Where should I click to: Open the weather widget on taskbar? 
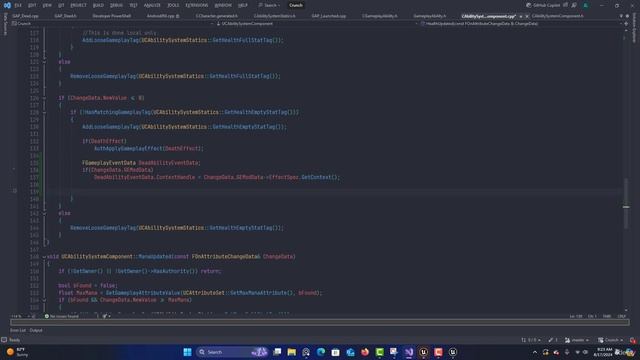[x=18, y=352]
